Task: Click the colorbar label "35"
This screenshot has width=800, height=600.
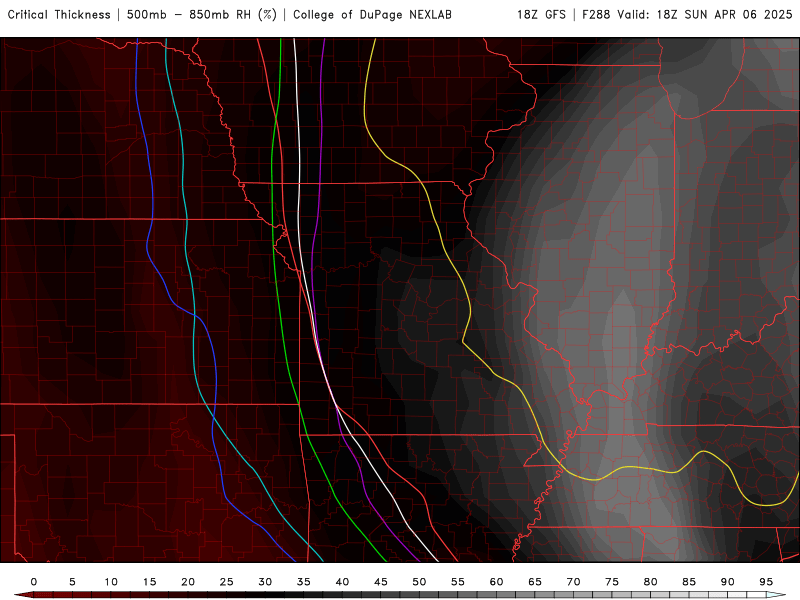Action: click(304, 582)
